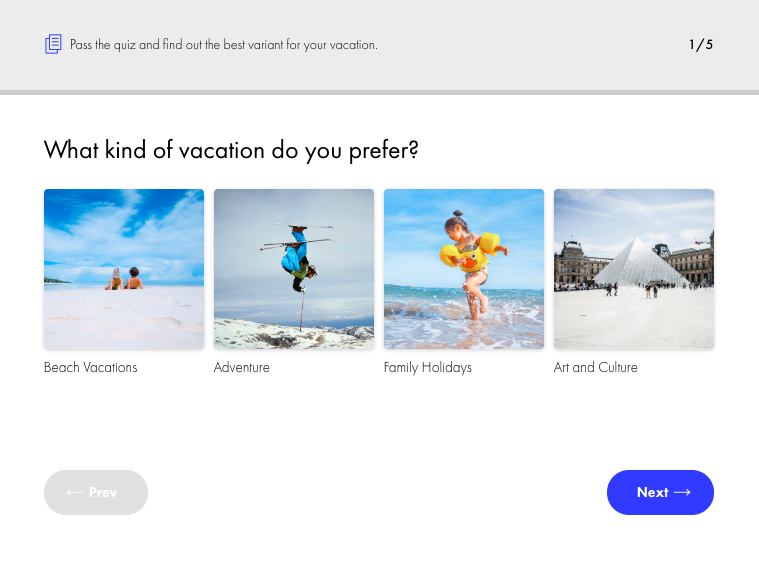Click the quiz progress bar under header
The image size is (759, 564).
(379, 92)
